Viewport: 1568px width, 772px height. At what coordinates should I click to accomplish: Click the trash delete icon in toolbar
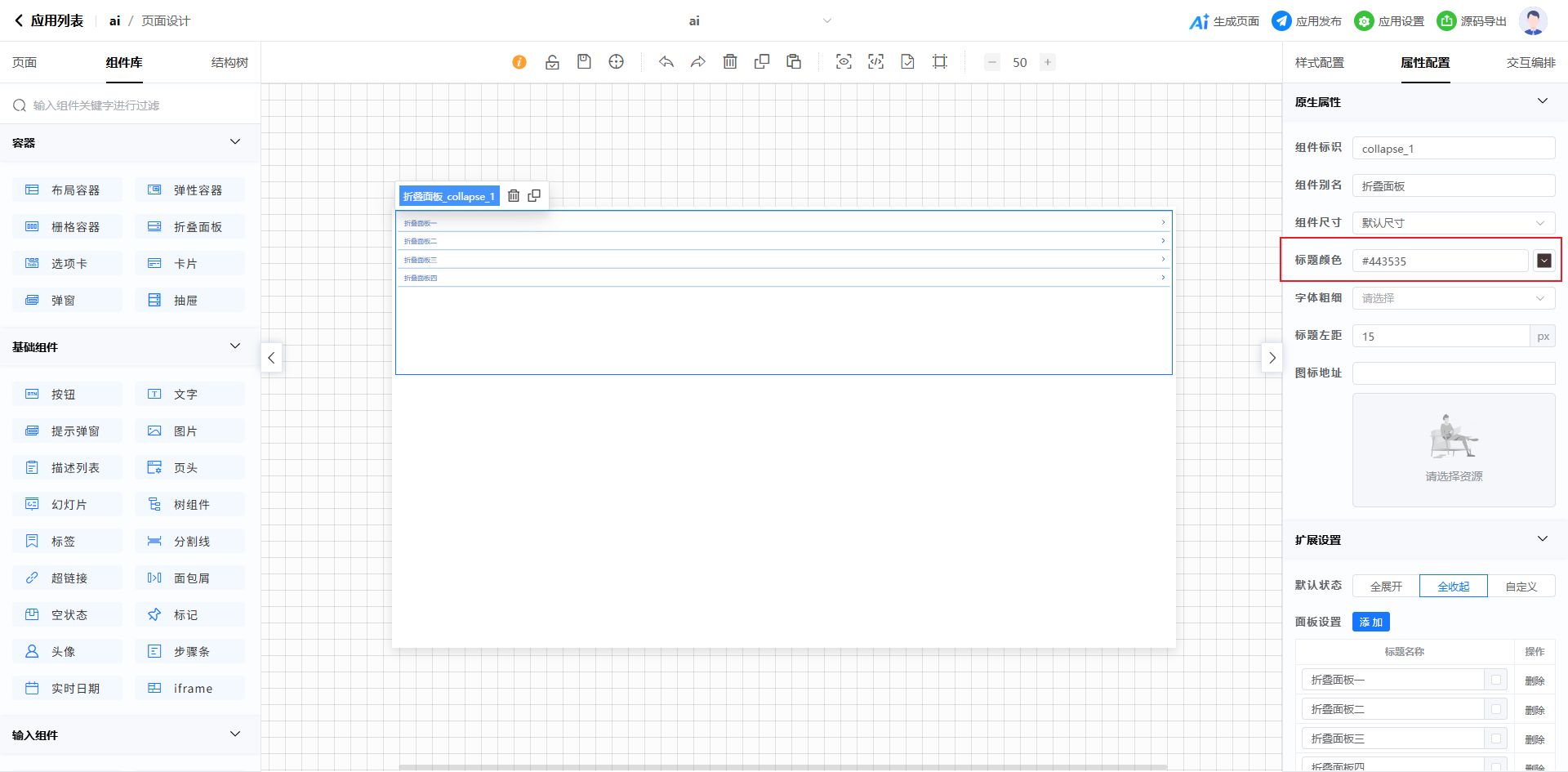pyautogui.click(x=730, y=62)
